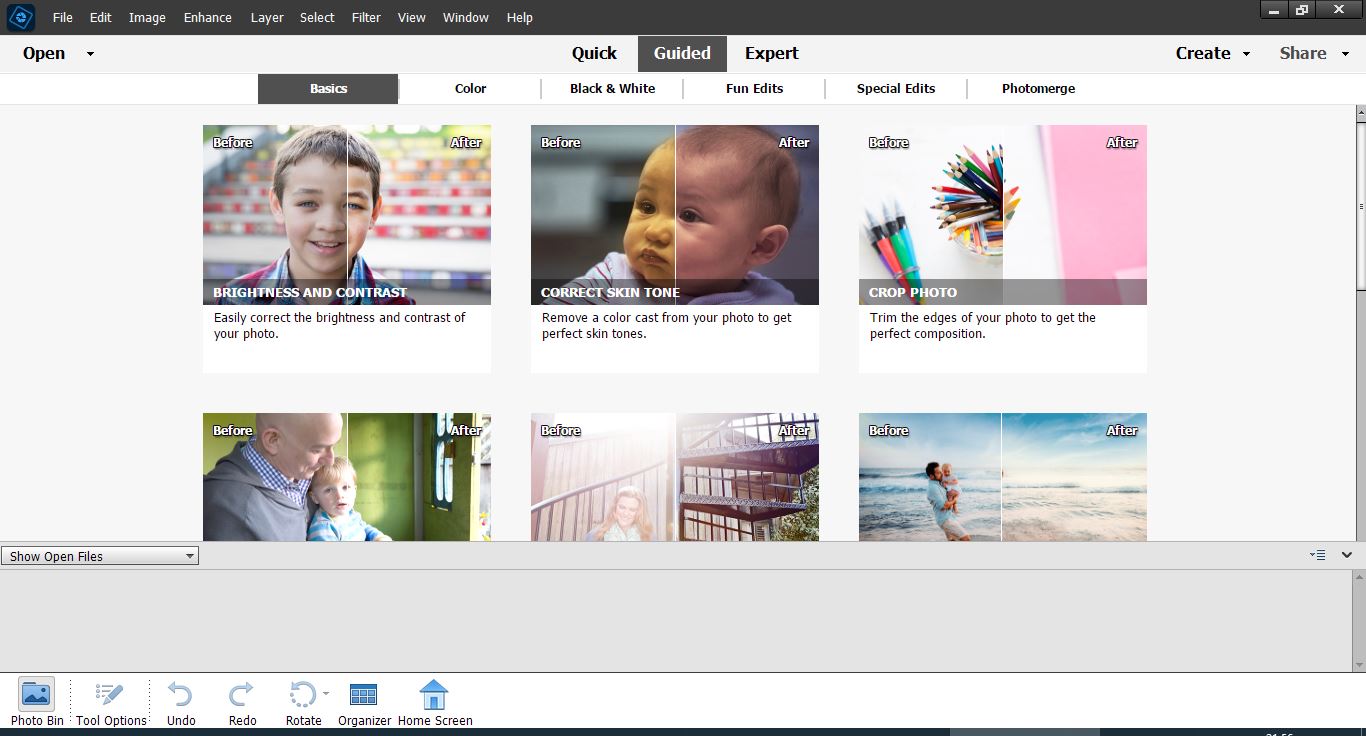
Task: Click the BRIGHTNESS AND CONTRAST title text
Action: point(310,293)
